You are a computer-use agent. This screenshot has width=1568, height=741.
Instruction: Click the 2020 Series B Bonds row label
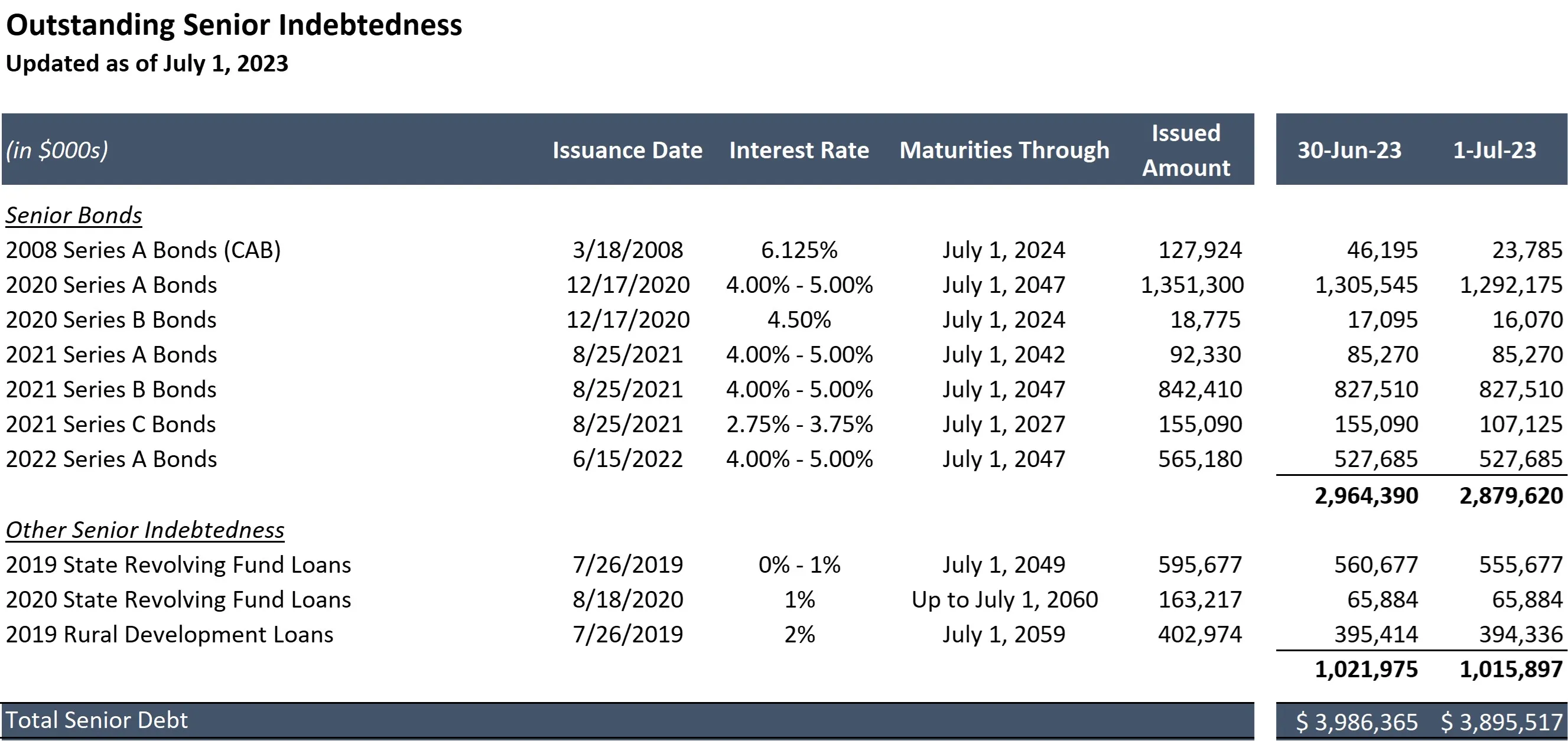[111, 320]
